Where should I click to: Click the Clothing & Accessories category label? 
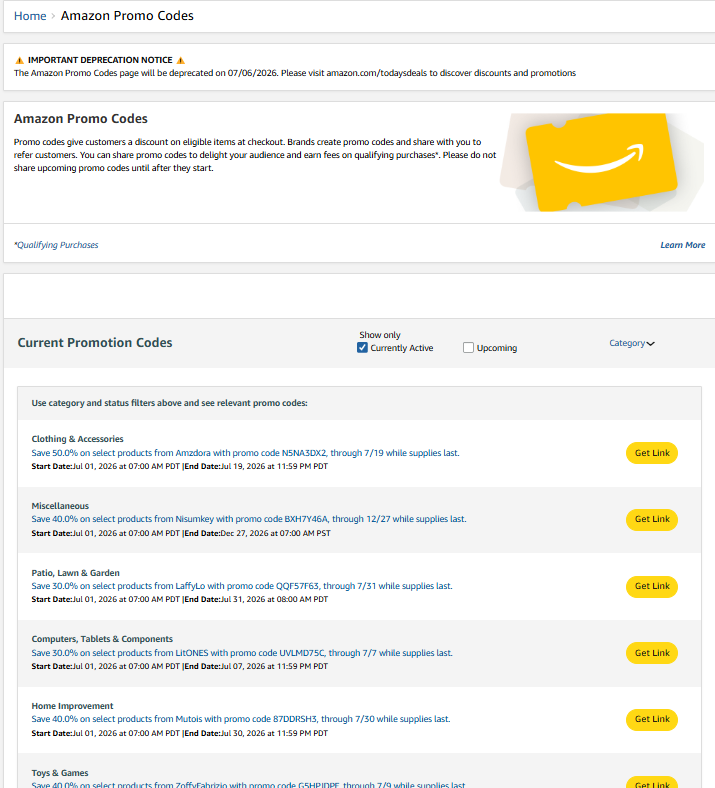click(77, 439)
